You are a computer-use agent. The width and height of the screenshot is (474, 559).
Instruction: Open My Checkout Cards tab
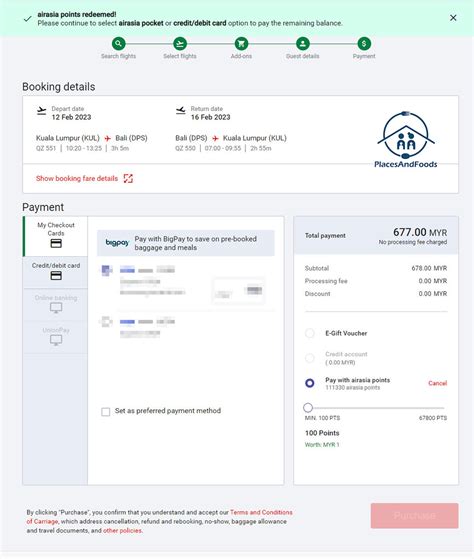56,236
